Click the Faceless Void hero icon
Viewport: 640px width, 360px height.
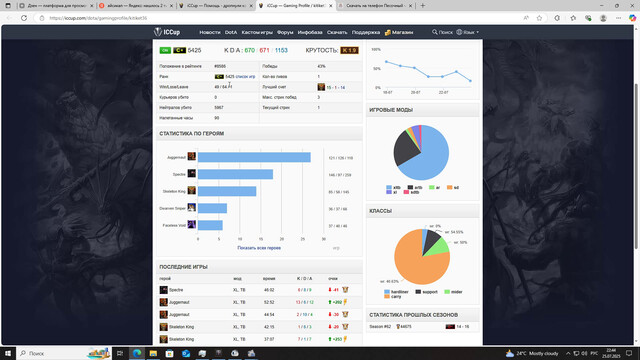pyautogui.click(x=191, y=224)
